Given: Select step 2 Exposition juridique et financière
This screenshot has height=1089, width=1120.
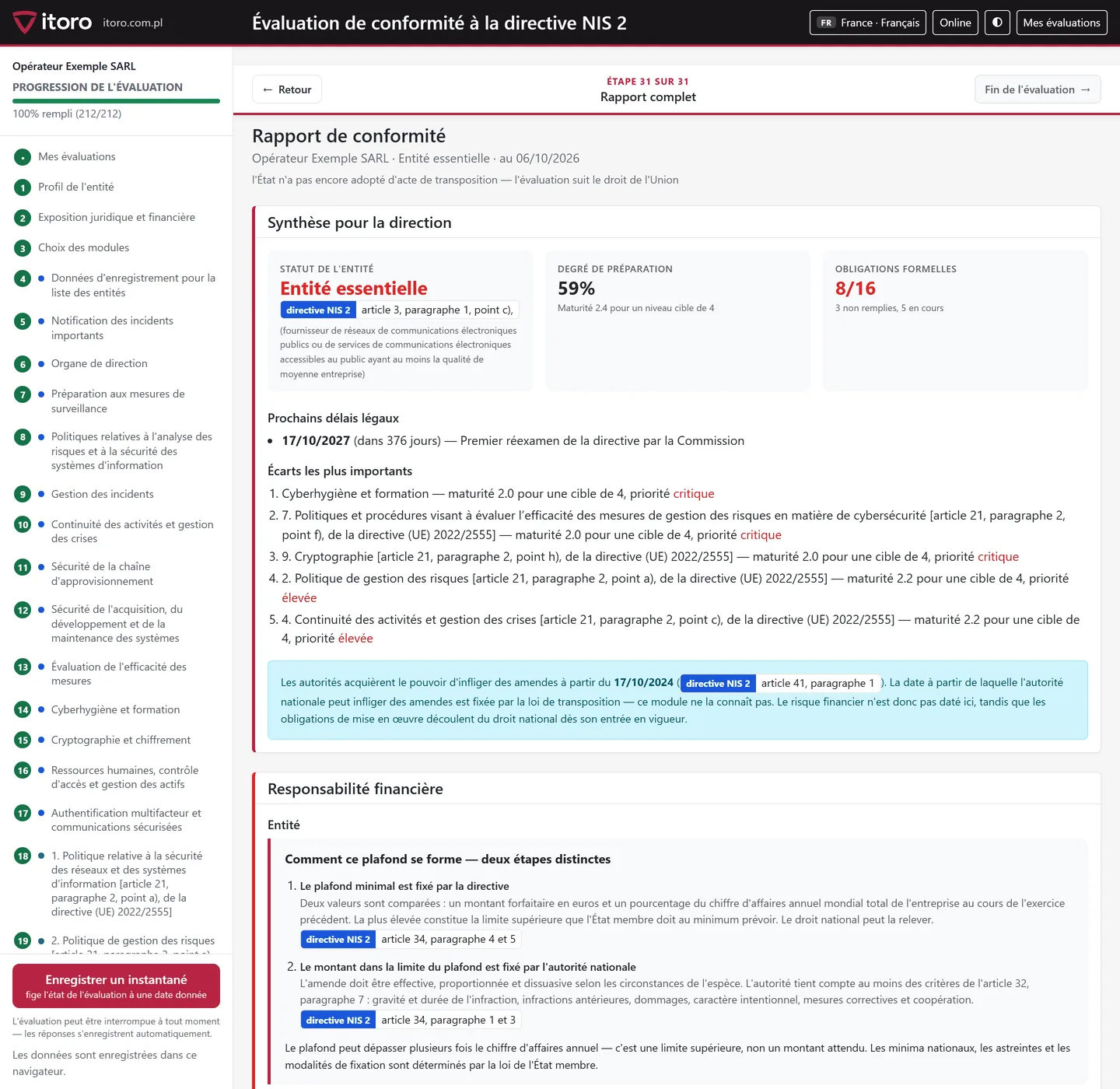Looking at the screenshot, I should [117, 217].
